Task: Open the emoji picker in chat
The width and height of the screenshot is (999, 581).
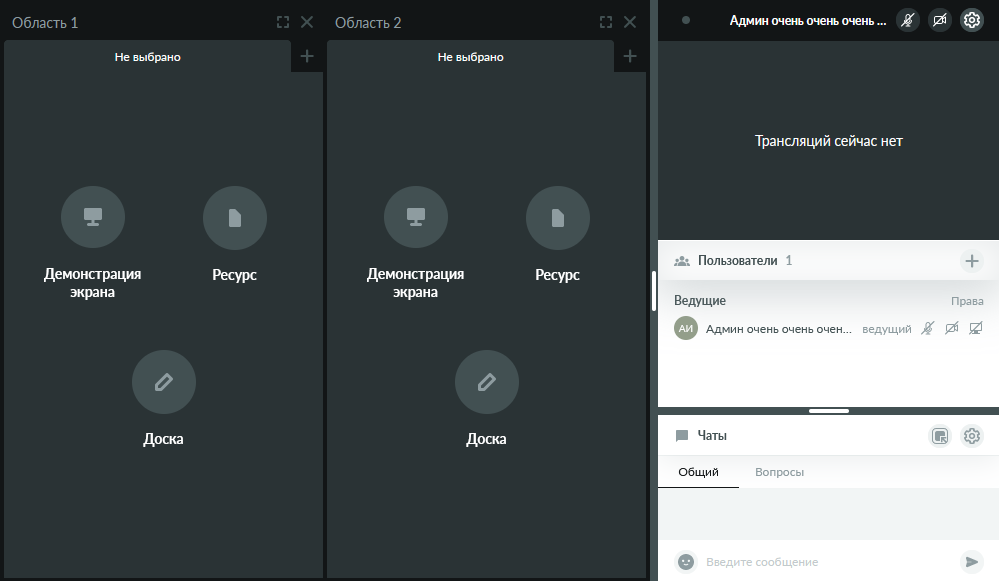Action: click(x=686, y=562)
